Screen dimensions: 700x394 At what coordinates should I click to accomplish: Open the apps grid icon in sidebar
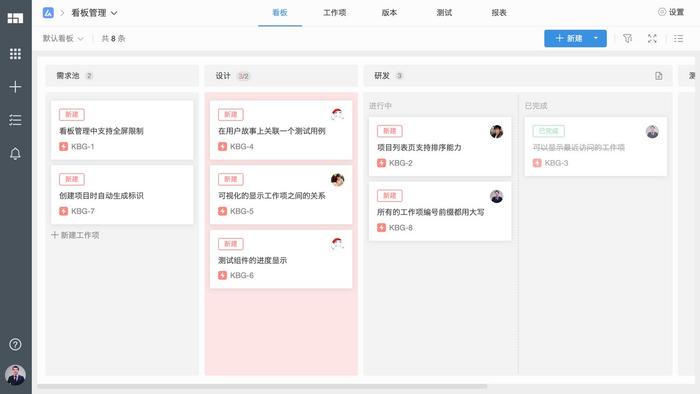click(15, 54)
